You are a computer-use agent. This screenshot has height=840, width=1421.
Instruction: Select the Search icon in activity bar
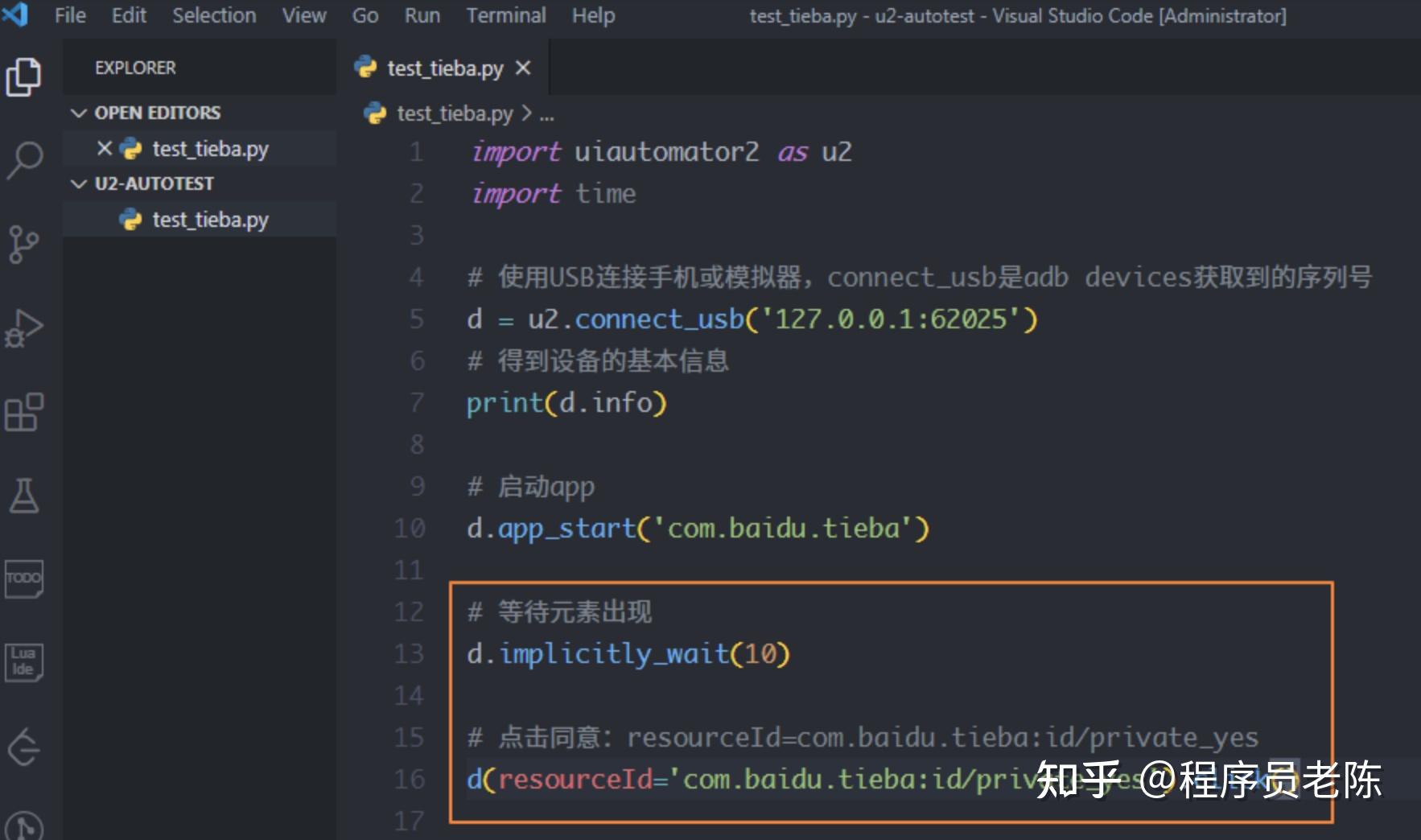pyautogui.click(x=24, y=161)
